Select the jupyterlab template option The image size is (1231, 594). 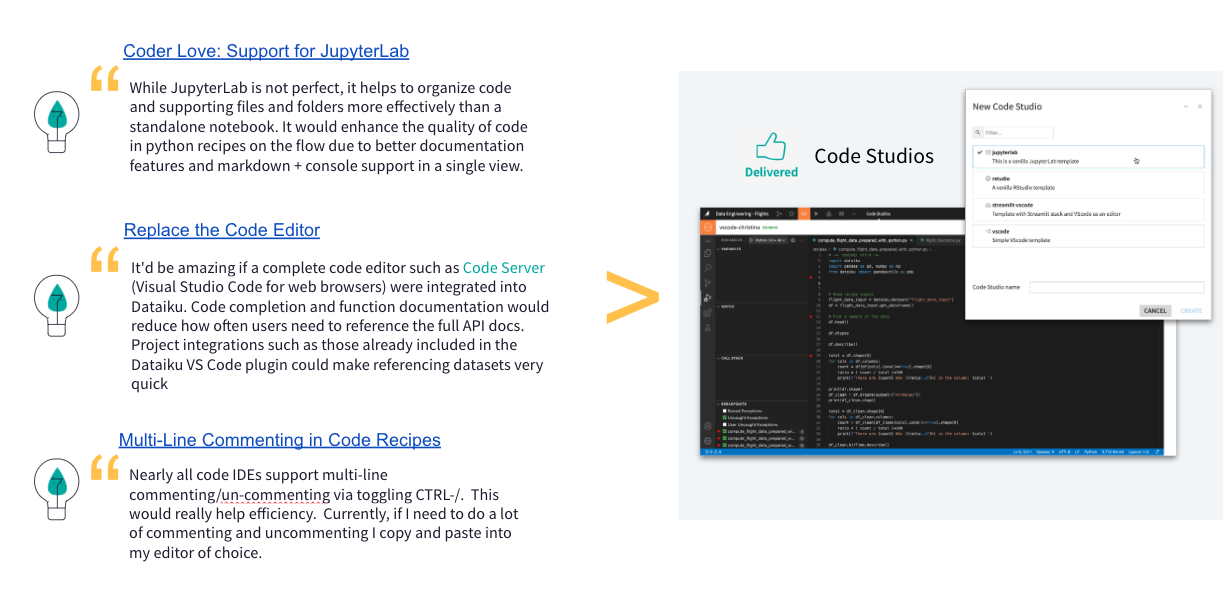(x=1088, y=156)
